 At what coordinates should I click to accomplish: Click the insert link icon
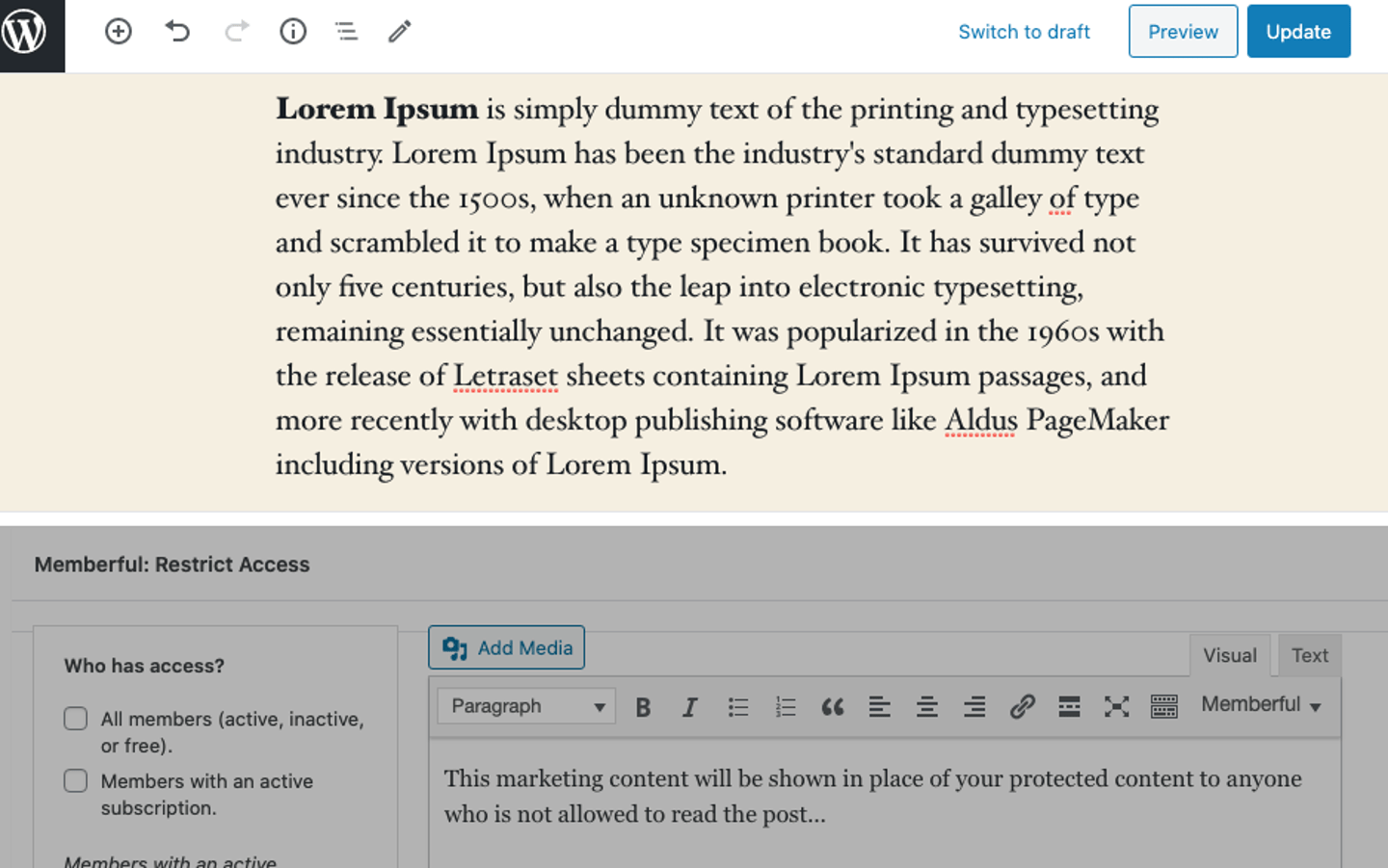(1022, 708)
